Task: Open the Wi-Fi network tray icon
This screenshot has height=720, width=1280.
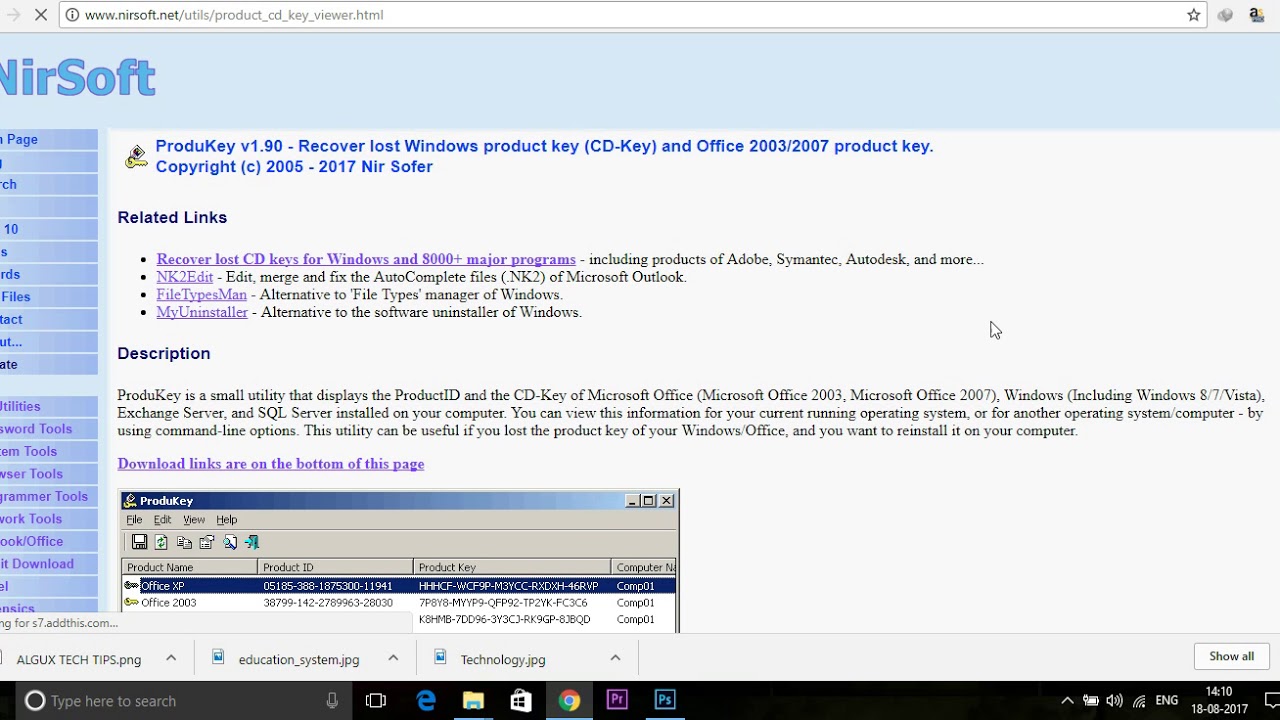Action: click(x=1138, y=701)
